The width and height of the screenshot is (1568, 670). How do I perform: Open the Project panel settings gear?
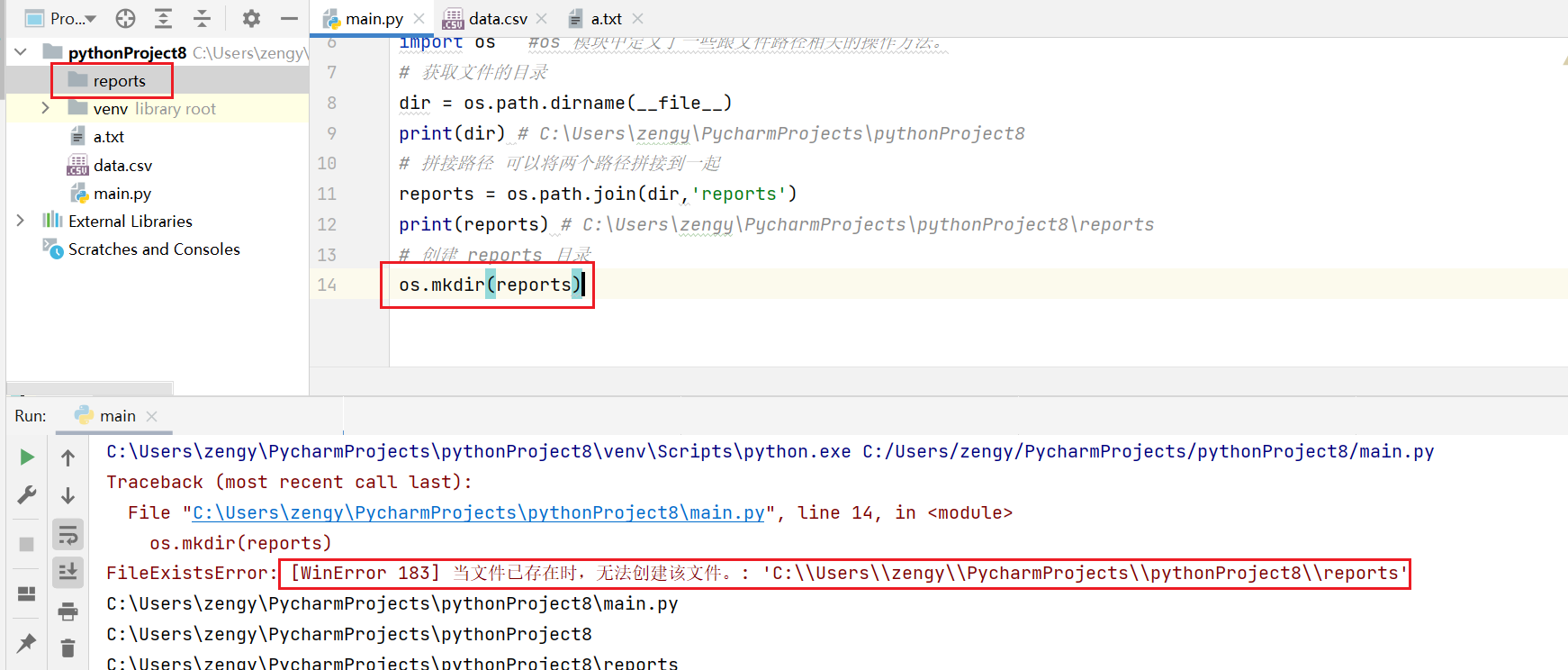[251, 18]
